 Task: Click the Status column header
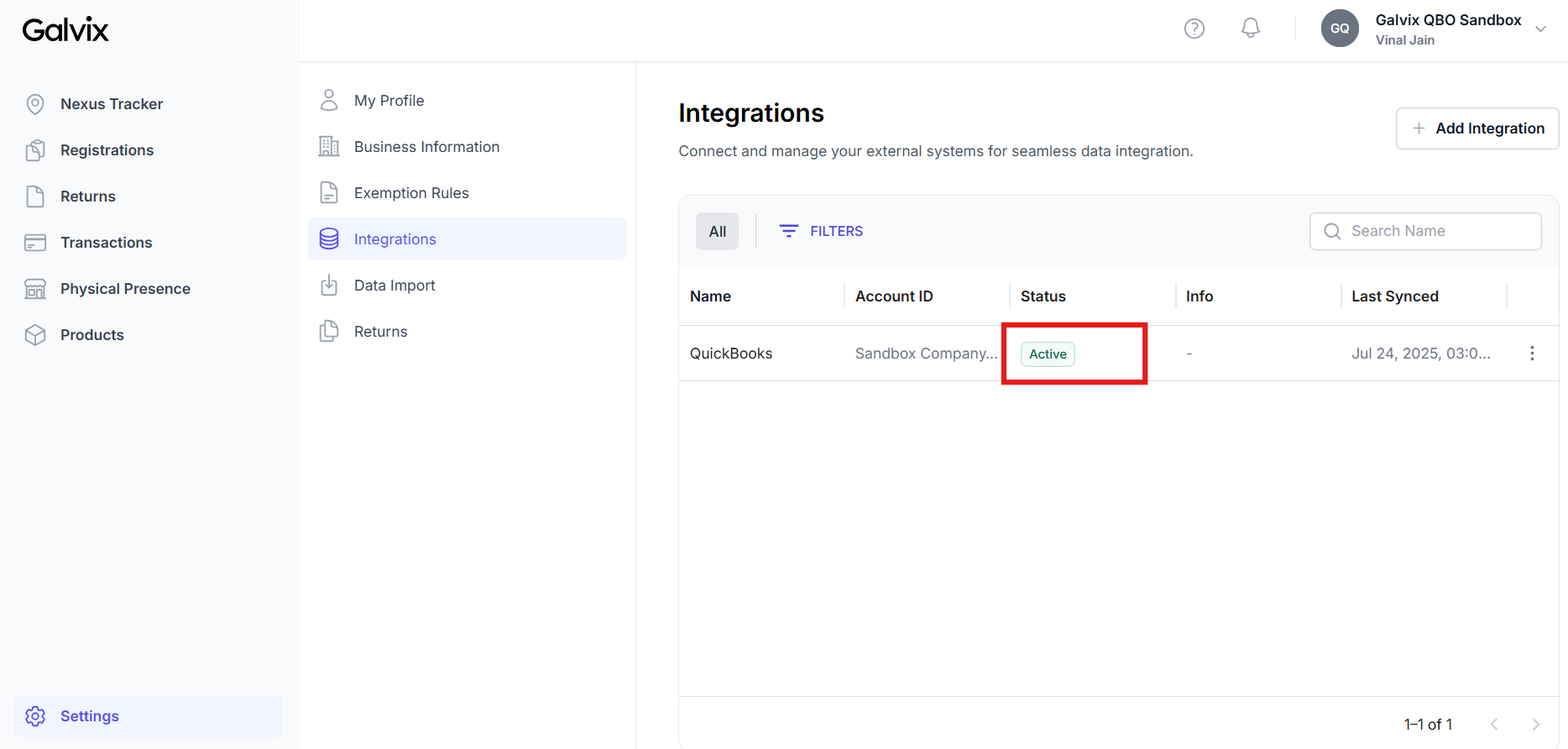1043,296
